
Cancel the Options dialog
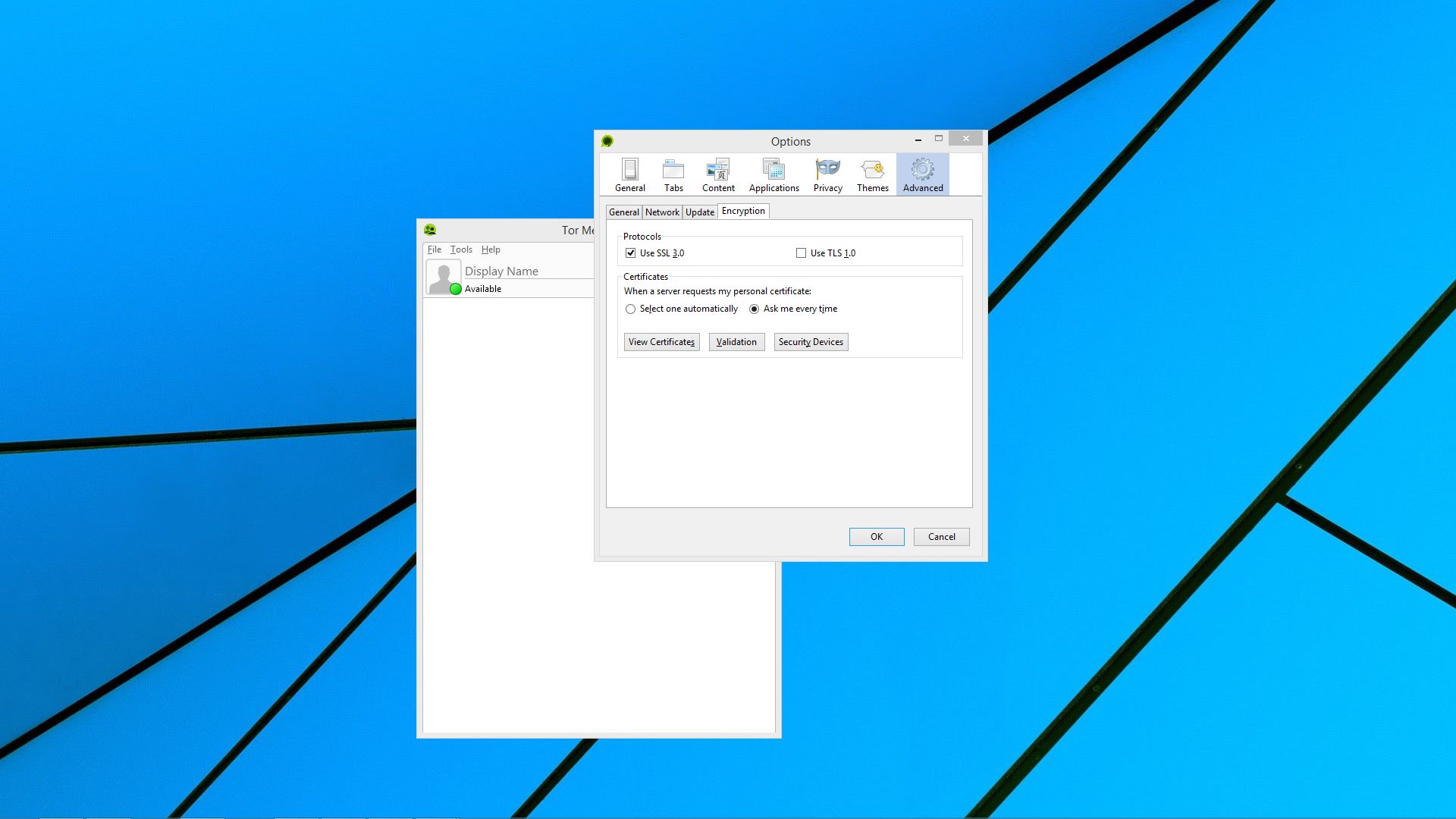[941, 537]
